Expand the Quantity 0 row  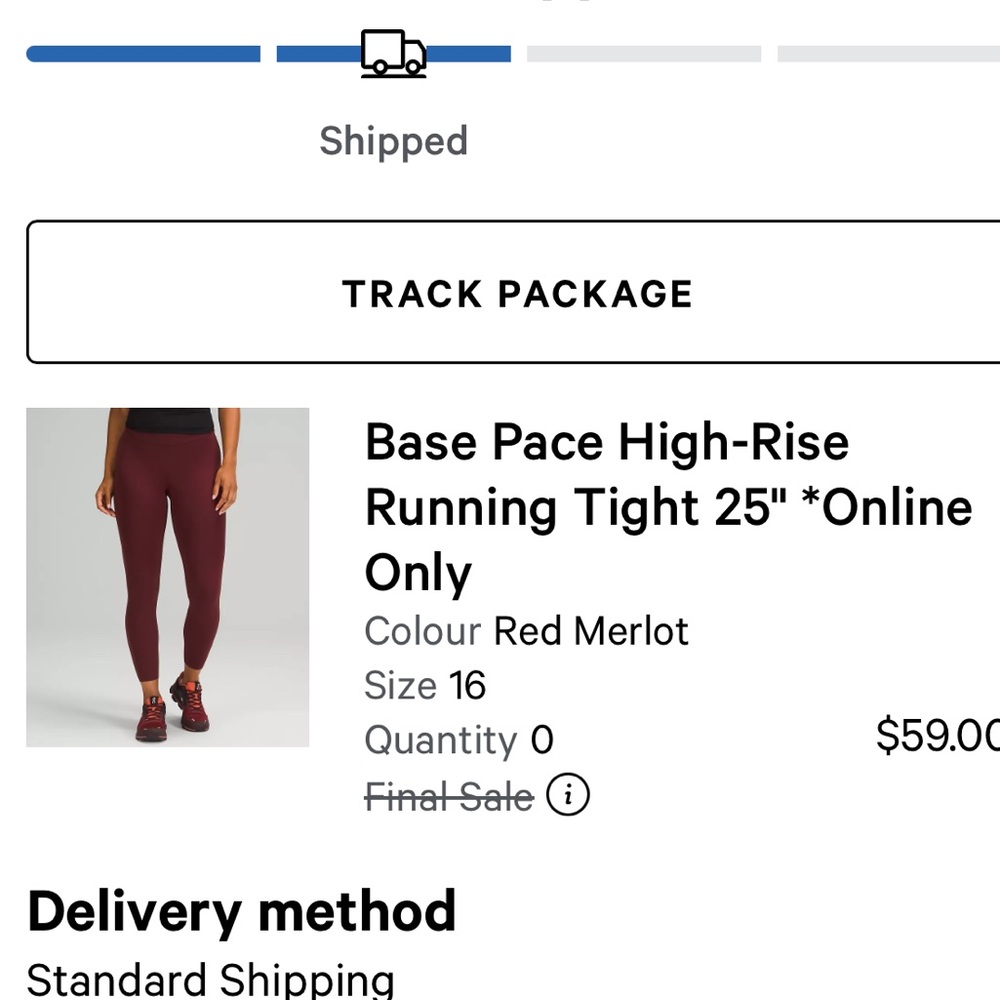point(453,740)
